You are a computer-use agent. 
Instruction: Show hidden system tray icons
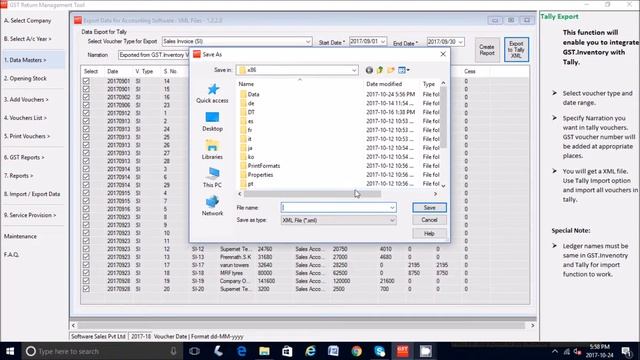pyautogui.click(x=554, y=351)
